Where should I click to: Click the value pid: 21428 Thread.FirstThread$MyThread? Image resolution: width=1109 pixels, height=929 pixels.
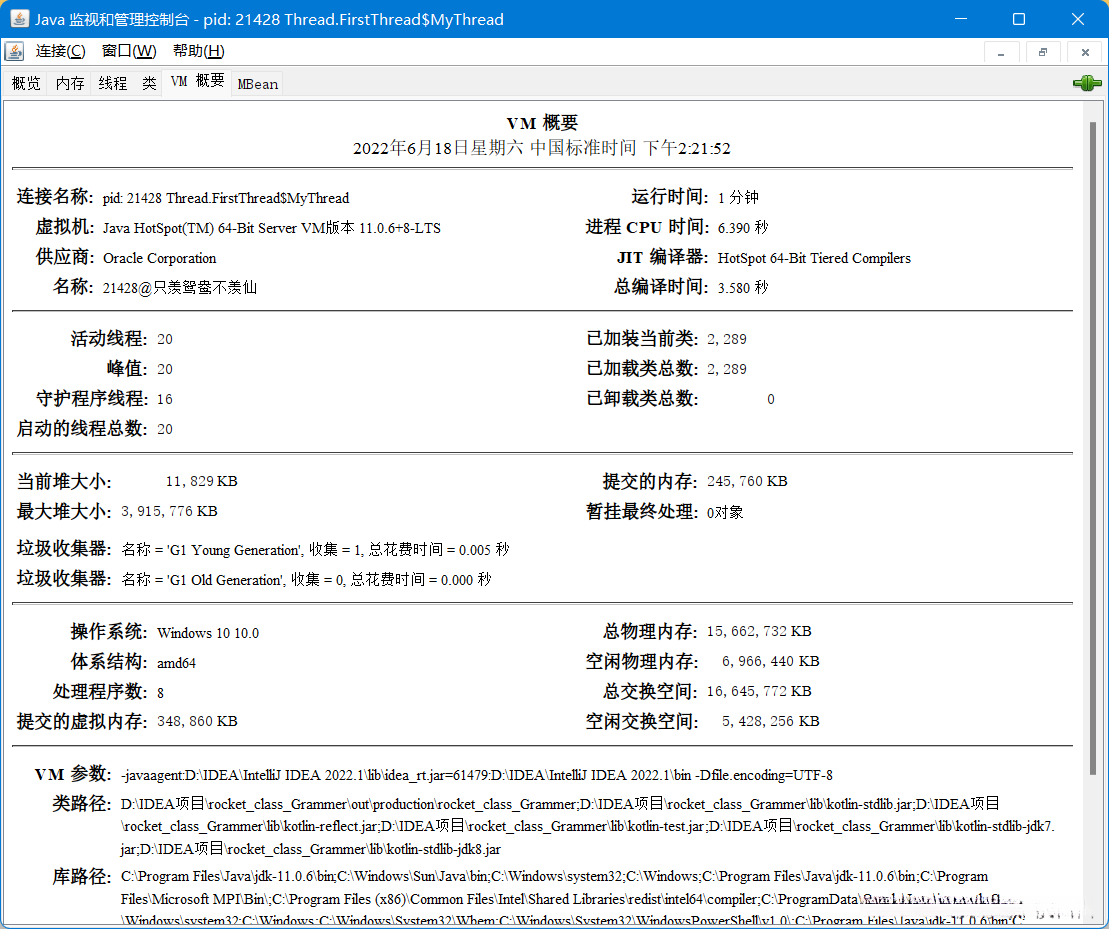(226, 198)
